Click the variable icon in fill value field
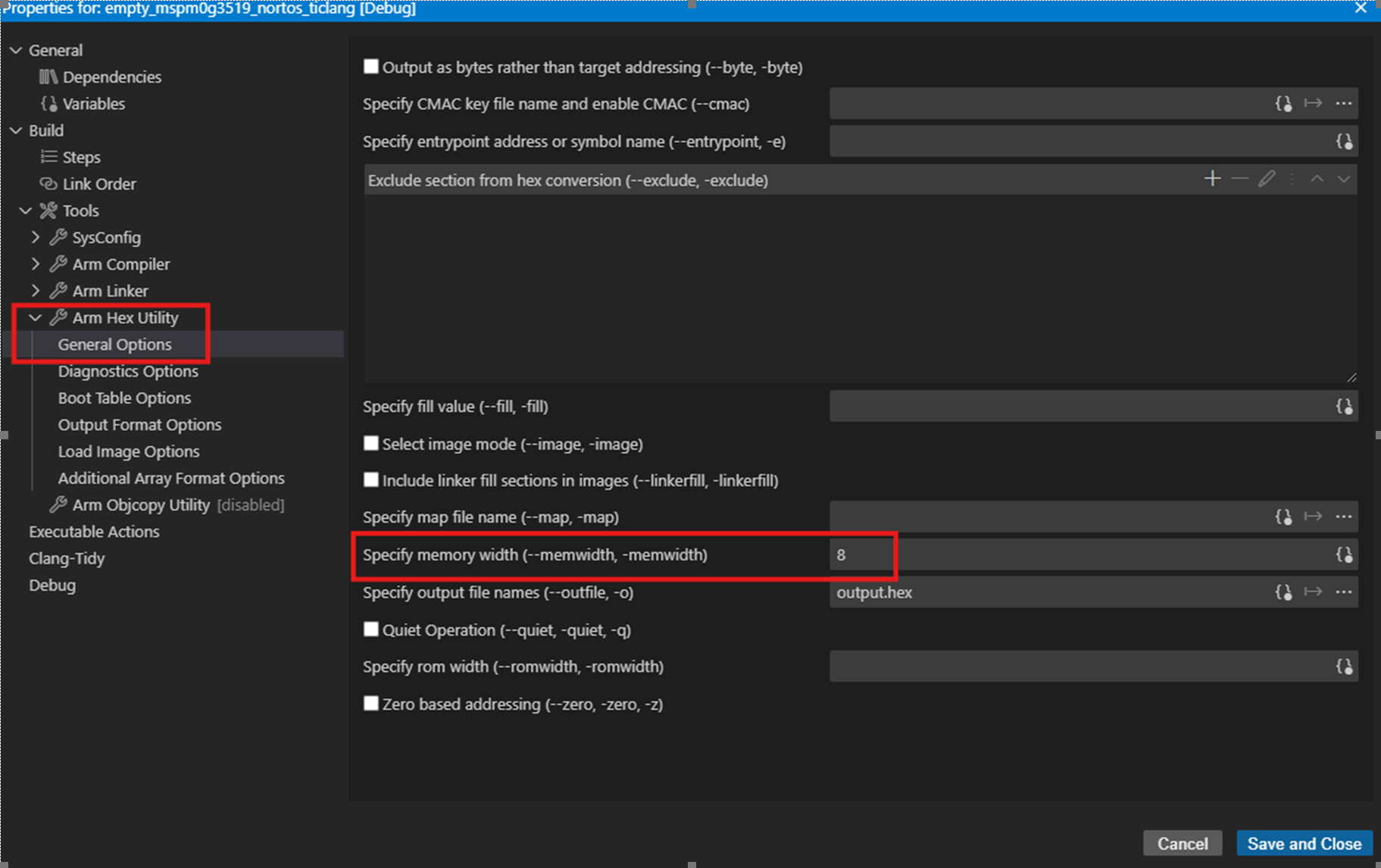The image size is (1381, 868). (1344, 407)
